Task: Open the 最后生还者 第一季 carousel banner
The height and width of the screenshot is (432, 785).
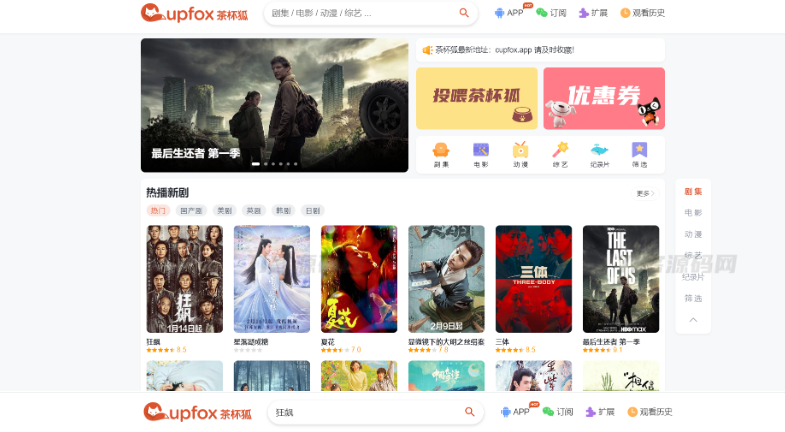Action: (274, 105)
